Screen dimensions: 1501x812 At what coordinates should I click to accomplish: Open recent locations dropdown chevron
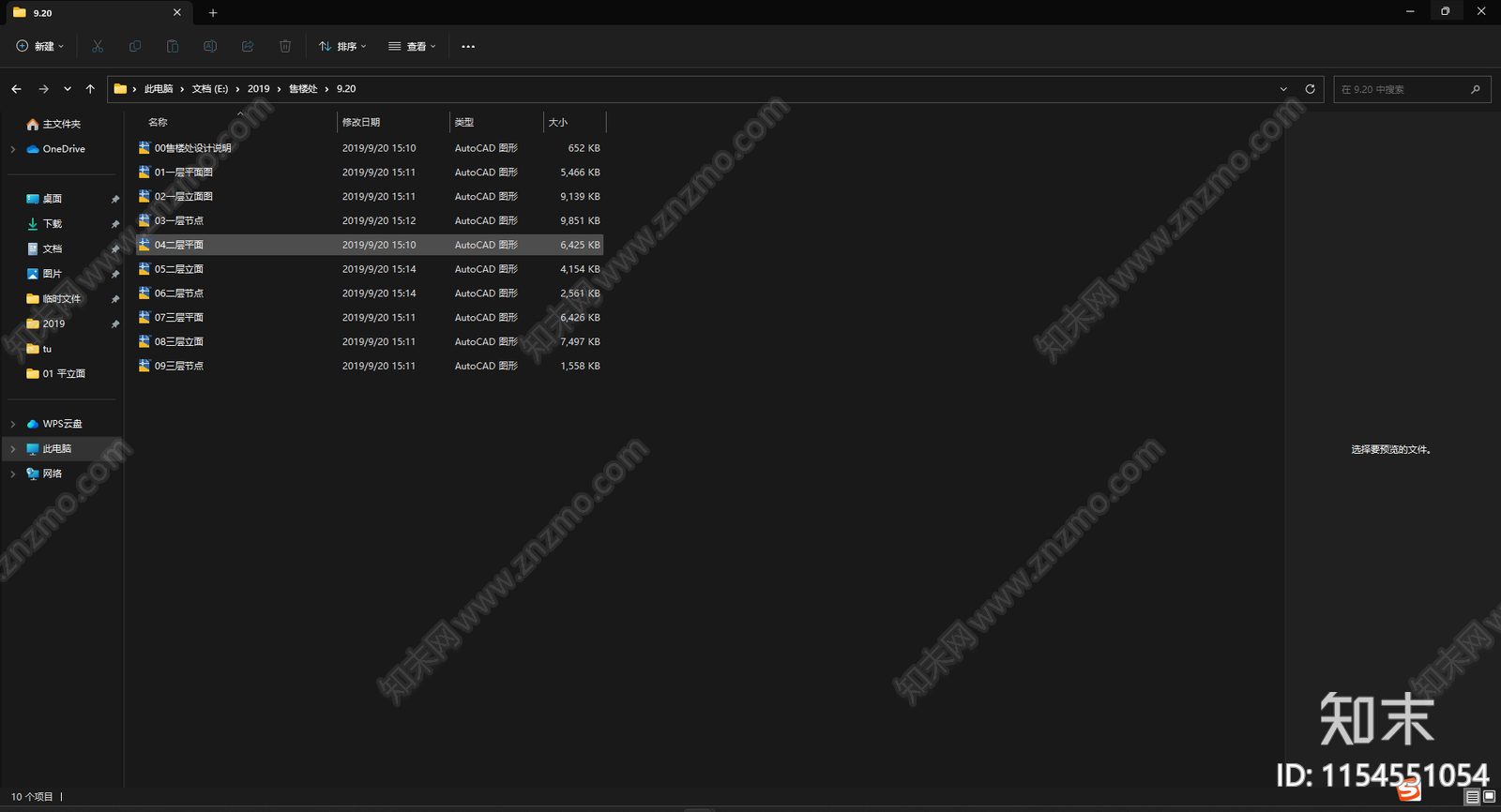click(x=68, y=89)
